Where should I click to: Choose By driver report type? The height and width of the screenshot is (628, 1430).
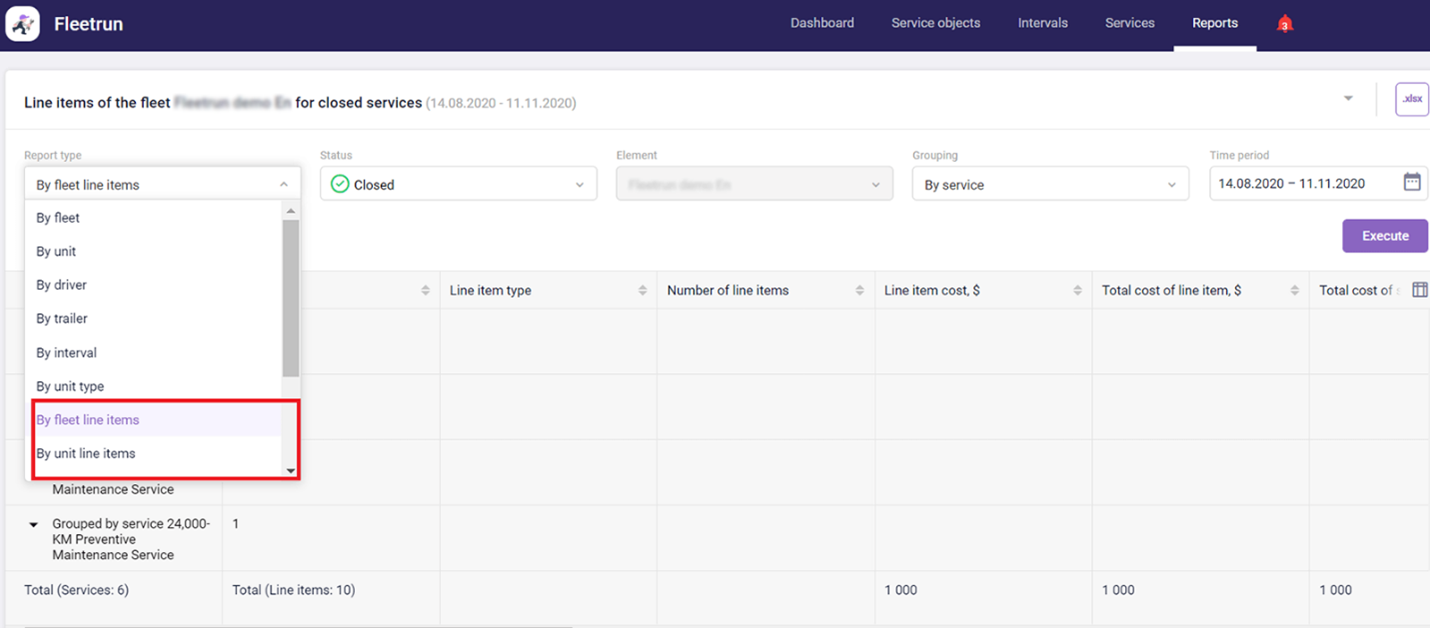click(x=62, y=285)
